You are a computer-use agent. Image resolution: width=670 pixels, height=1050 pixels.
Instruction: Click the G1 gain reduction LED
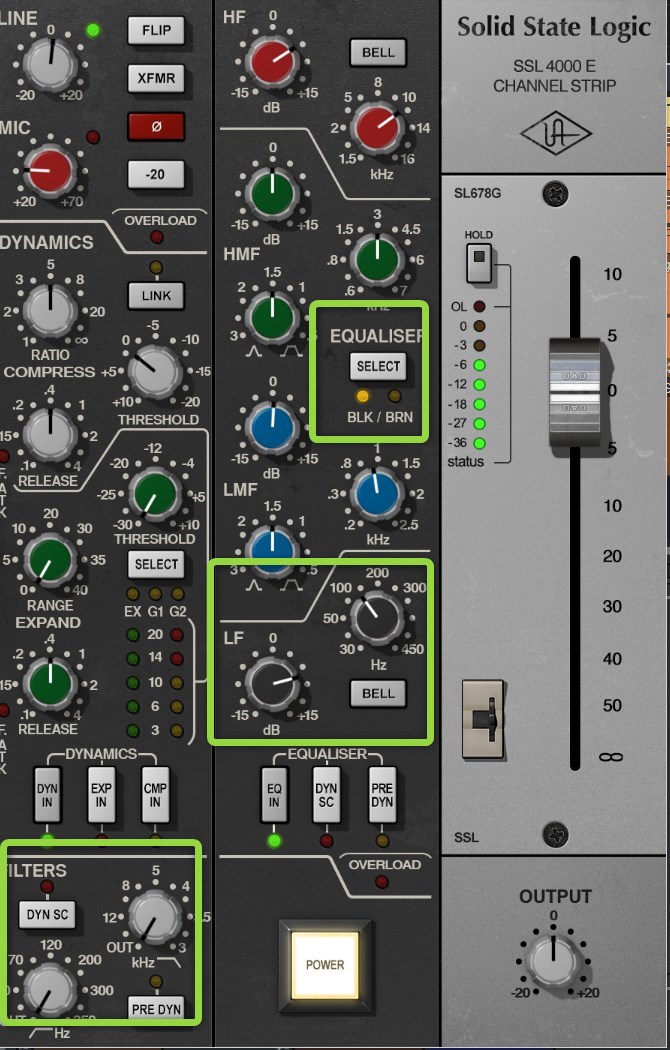pos(155,594)
